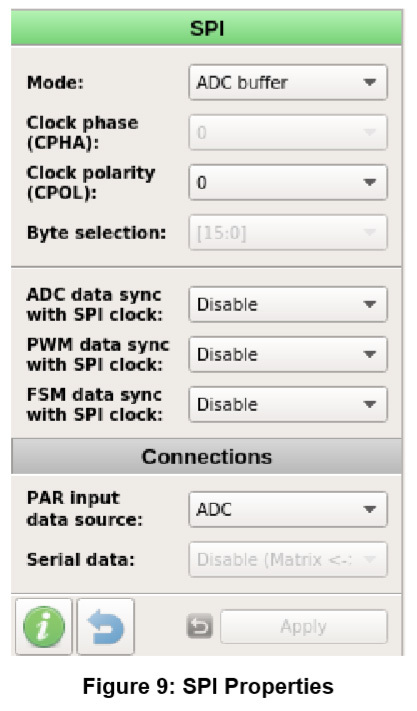Open the Clock polarity (CPOL) dropdown
The width and height of the screenshot is (417, 711).
288,182
